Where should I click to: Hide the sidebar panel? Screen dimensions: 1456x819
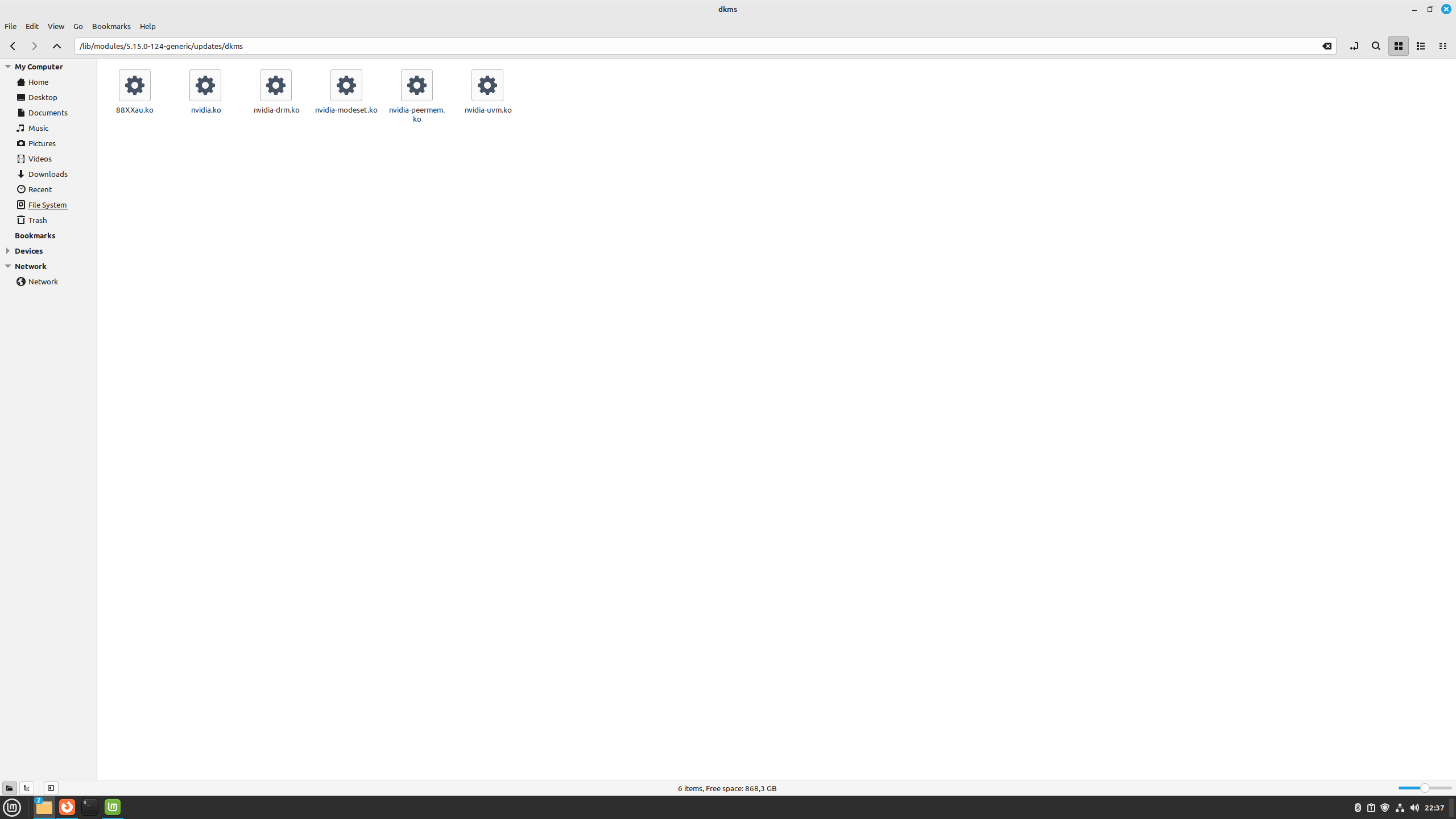point(51,788)
